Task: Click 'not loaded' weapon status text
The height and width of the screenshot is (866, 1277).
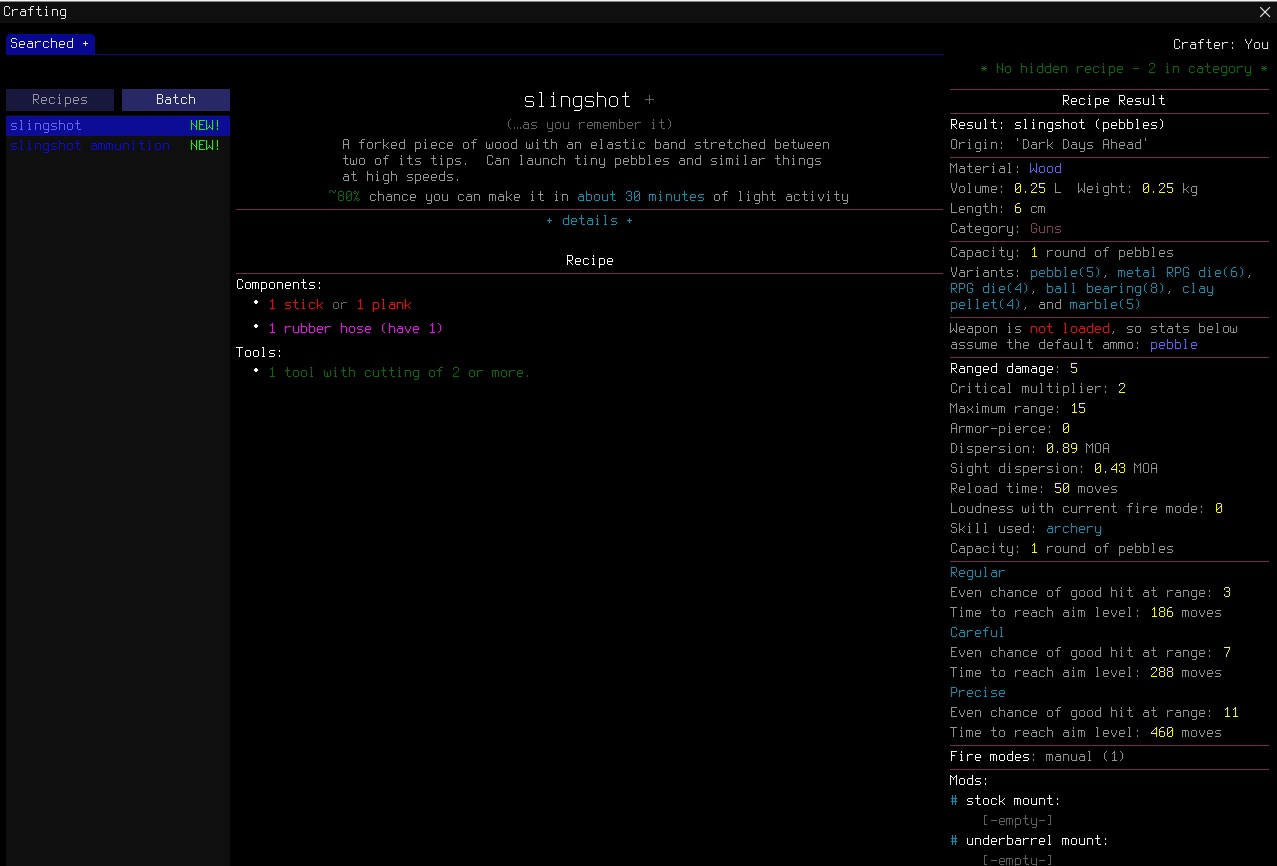Action: 1069,329
